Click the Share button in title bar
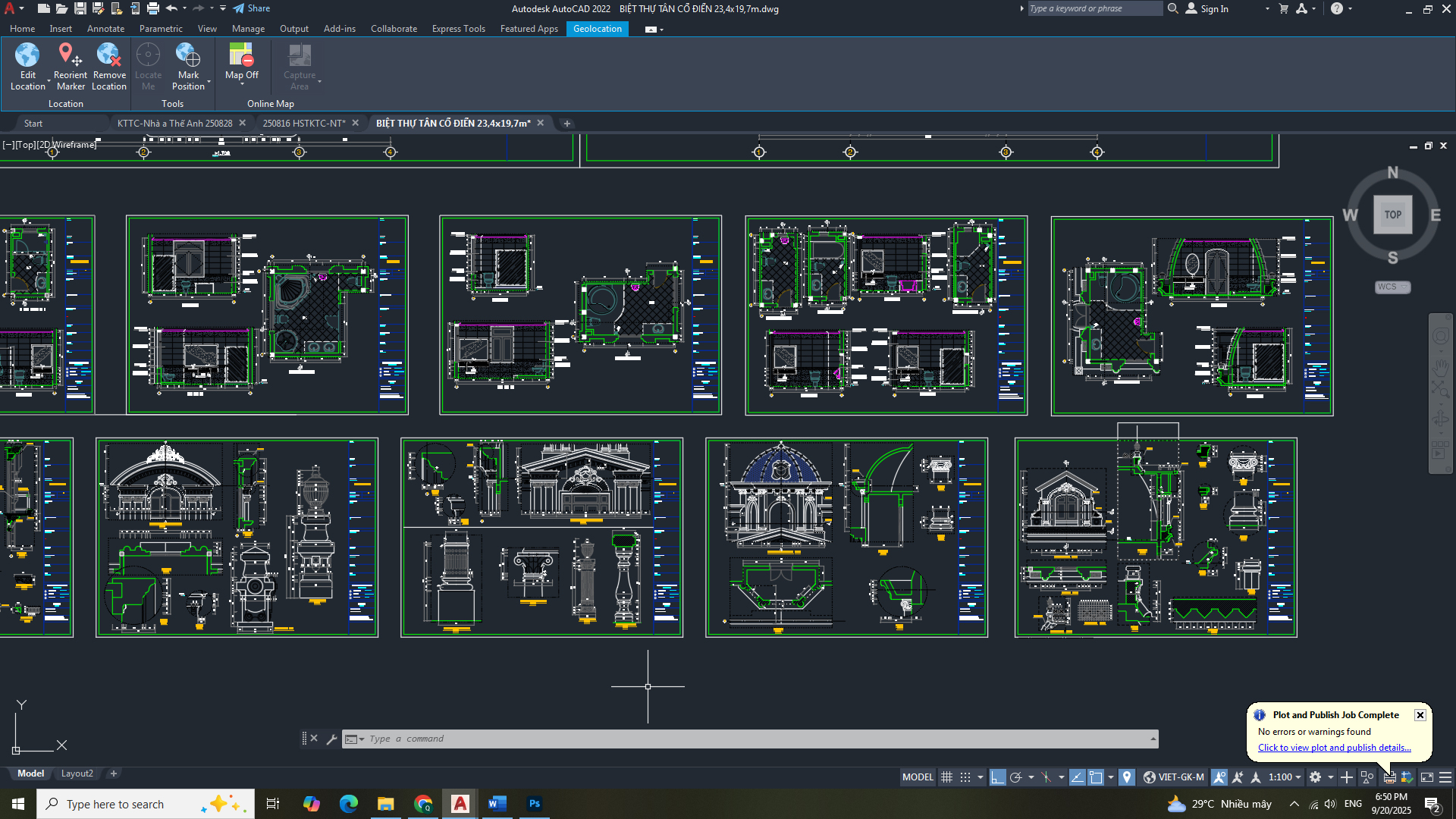The width and height of the screenshot is (1456, 819). click(252, 8)
